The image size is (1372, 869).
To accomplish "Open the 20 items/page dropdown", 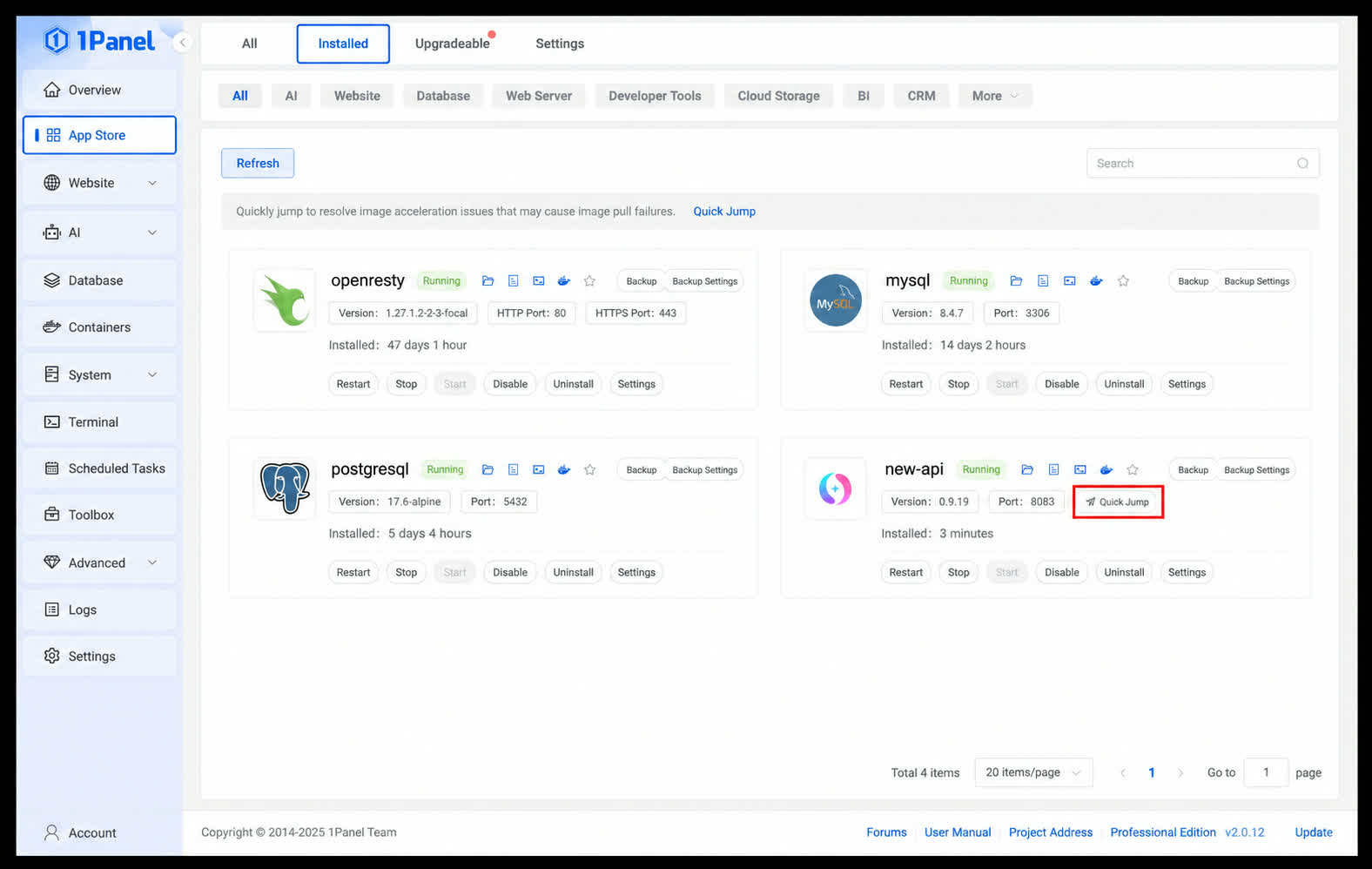I will [x=1033, y=772].
